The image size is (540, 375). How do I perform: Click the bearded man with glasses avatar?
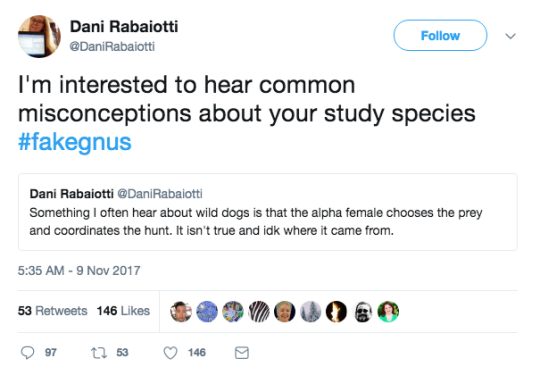pos(363,312)
